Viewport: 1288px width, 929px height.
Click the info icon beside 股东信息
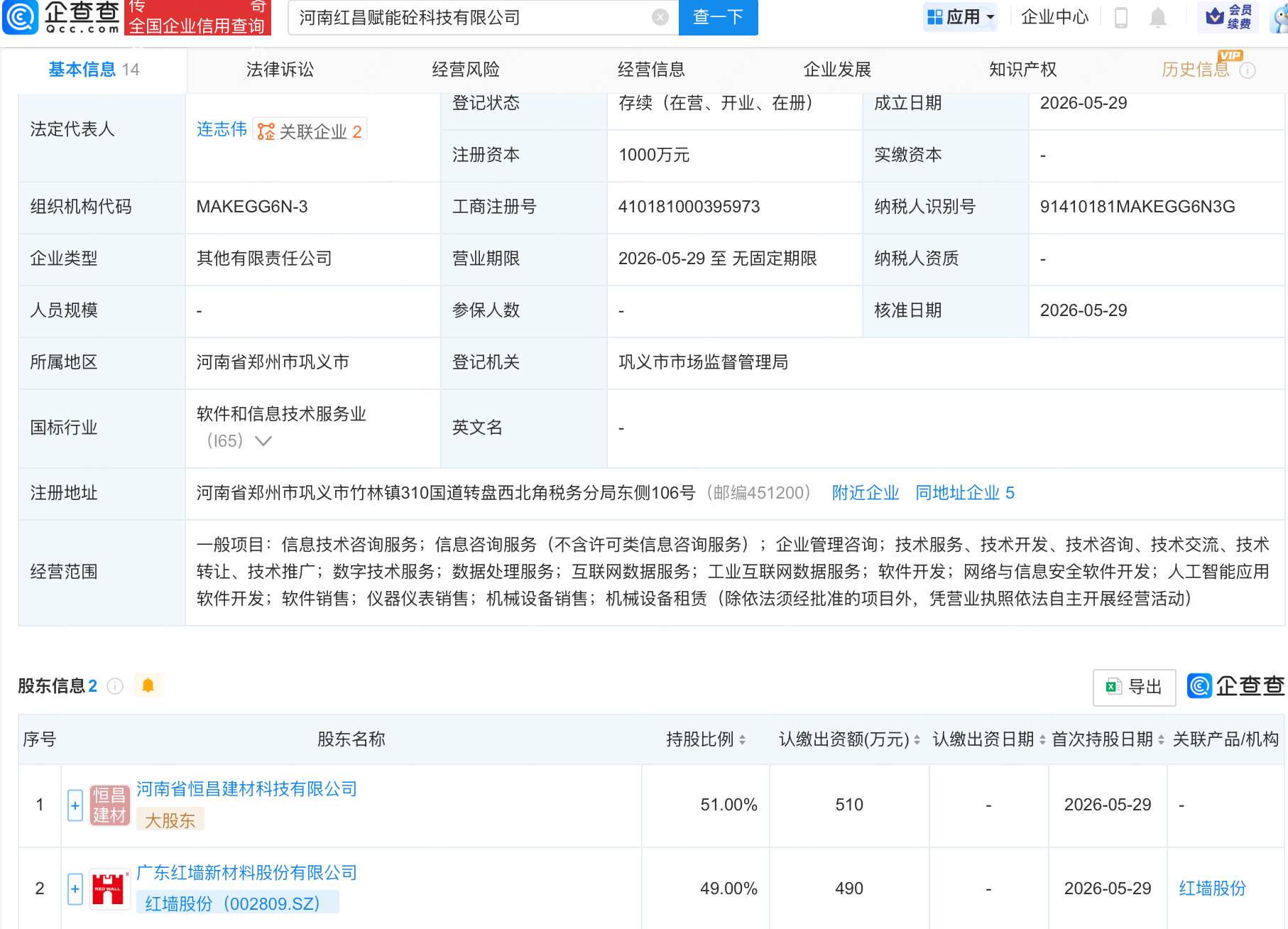coord(115,686)
